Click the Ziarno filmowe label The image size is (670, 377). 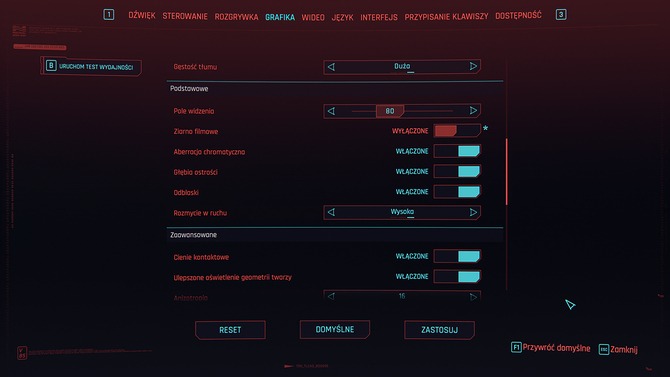[x=196, y=131]
